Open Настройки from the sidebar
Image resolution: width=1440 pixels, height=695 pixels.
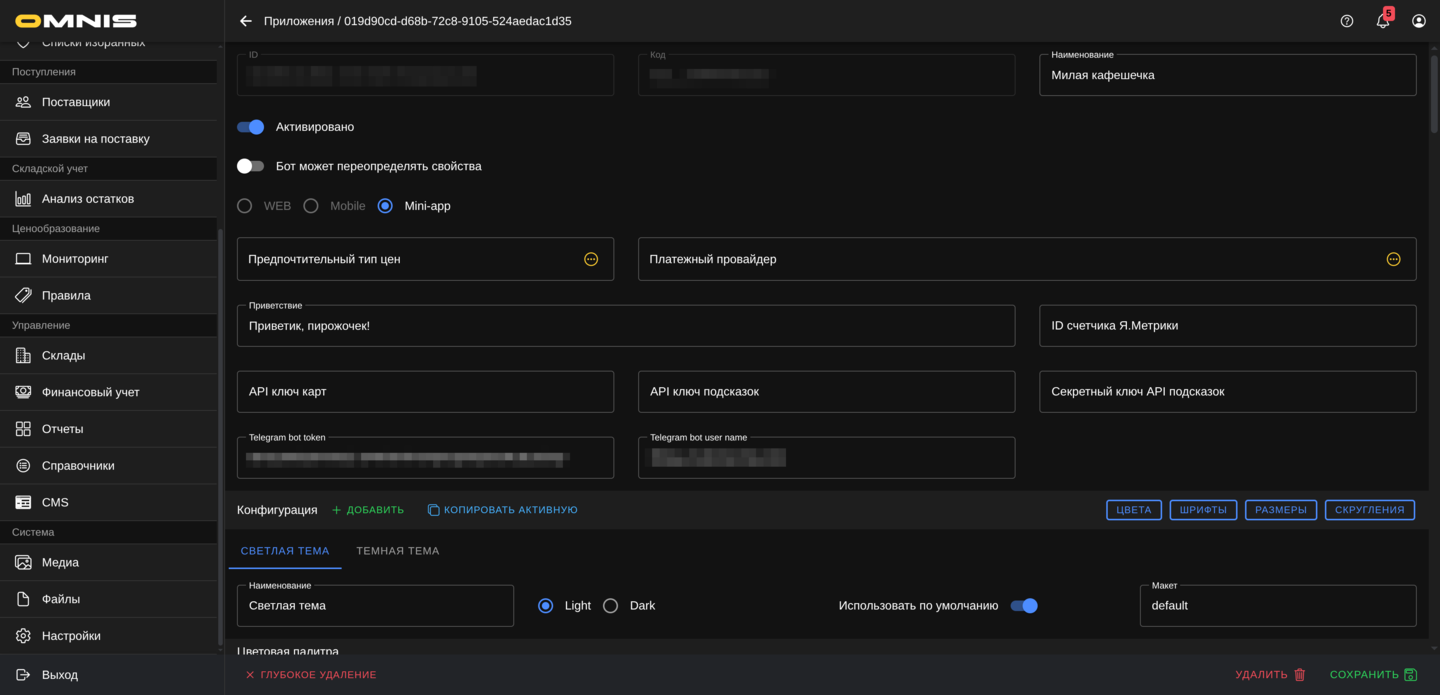pyautogui.click(x=72, y=635)
